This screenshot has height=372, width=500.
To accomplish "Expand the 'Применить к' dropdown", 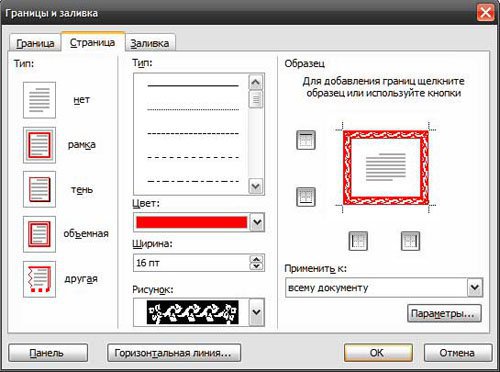I will click(475, 287).
